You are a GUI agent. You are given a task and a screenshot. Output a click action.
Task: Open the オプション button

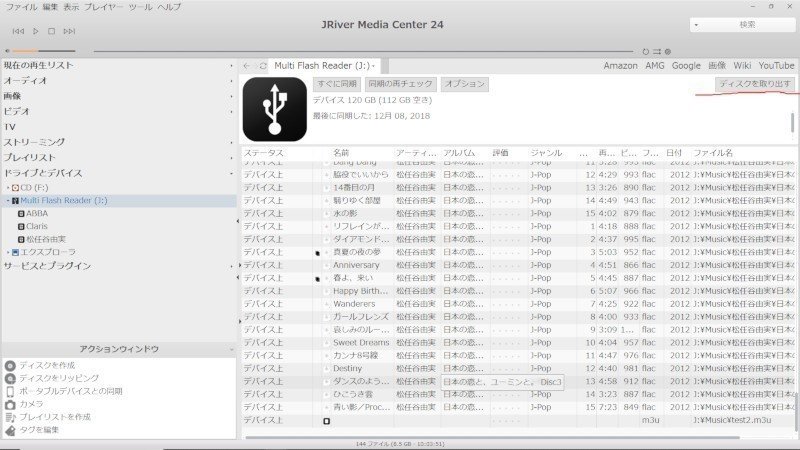point(464,84)
